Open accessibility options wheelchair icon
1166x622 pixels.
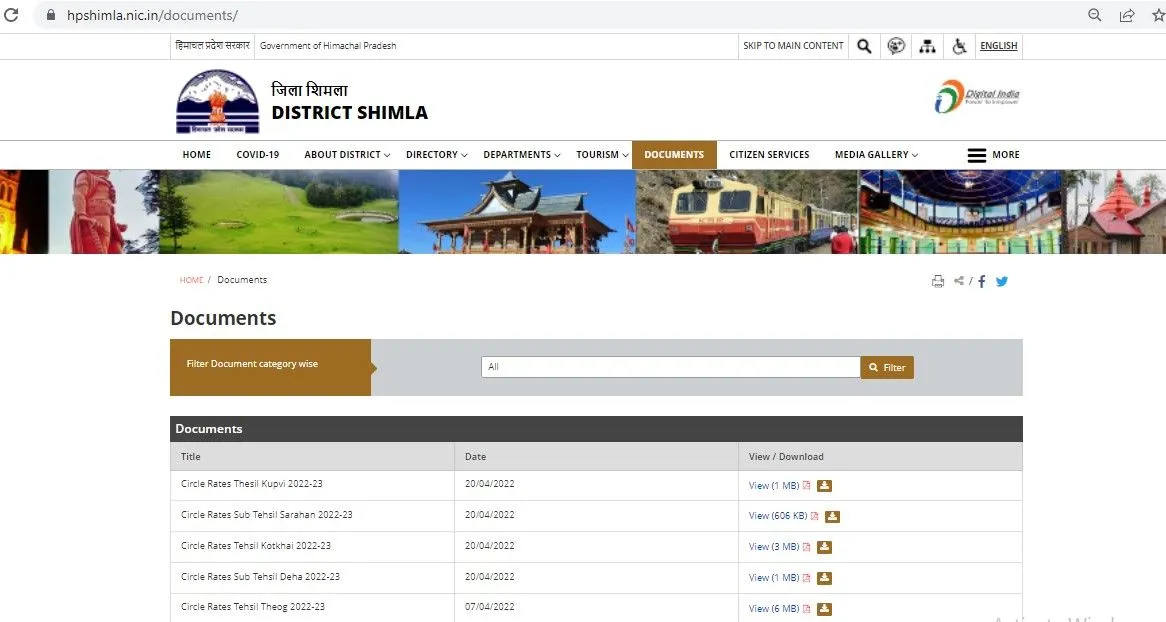click(x=958, y=46)
